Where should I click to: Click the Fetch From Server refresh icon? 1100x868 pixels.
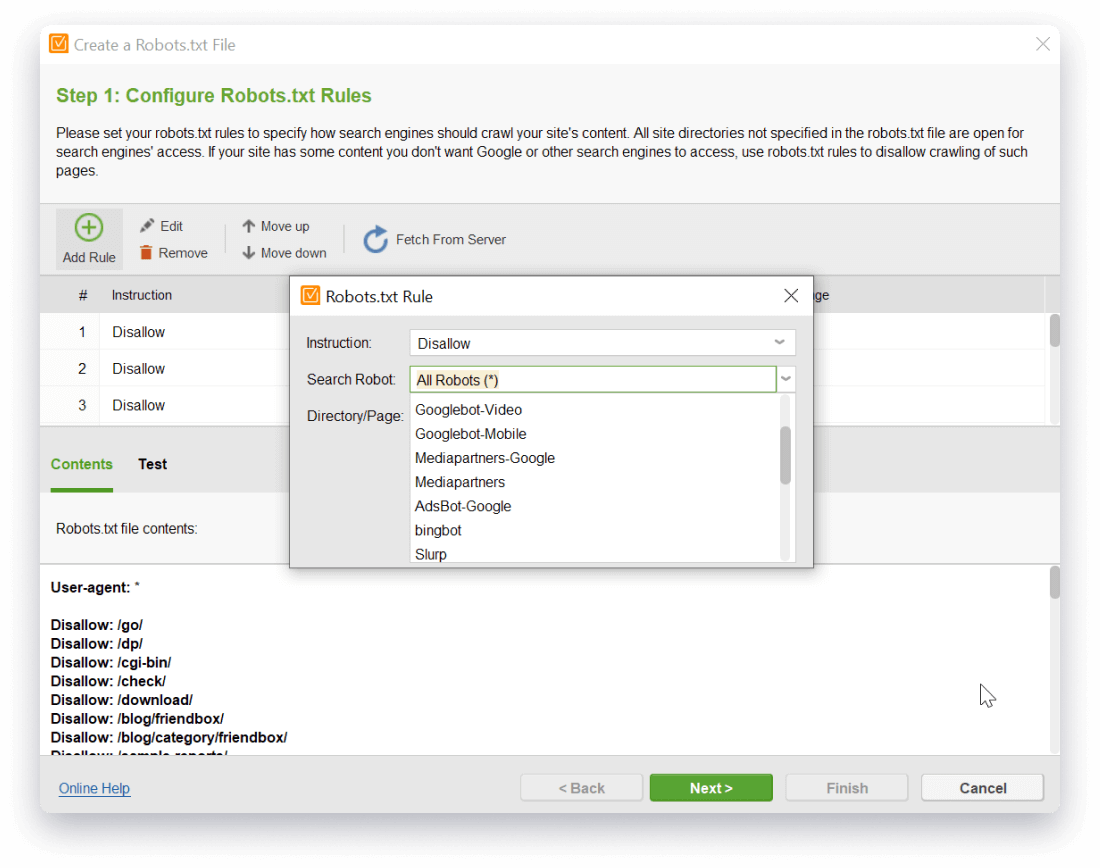375,239
